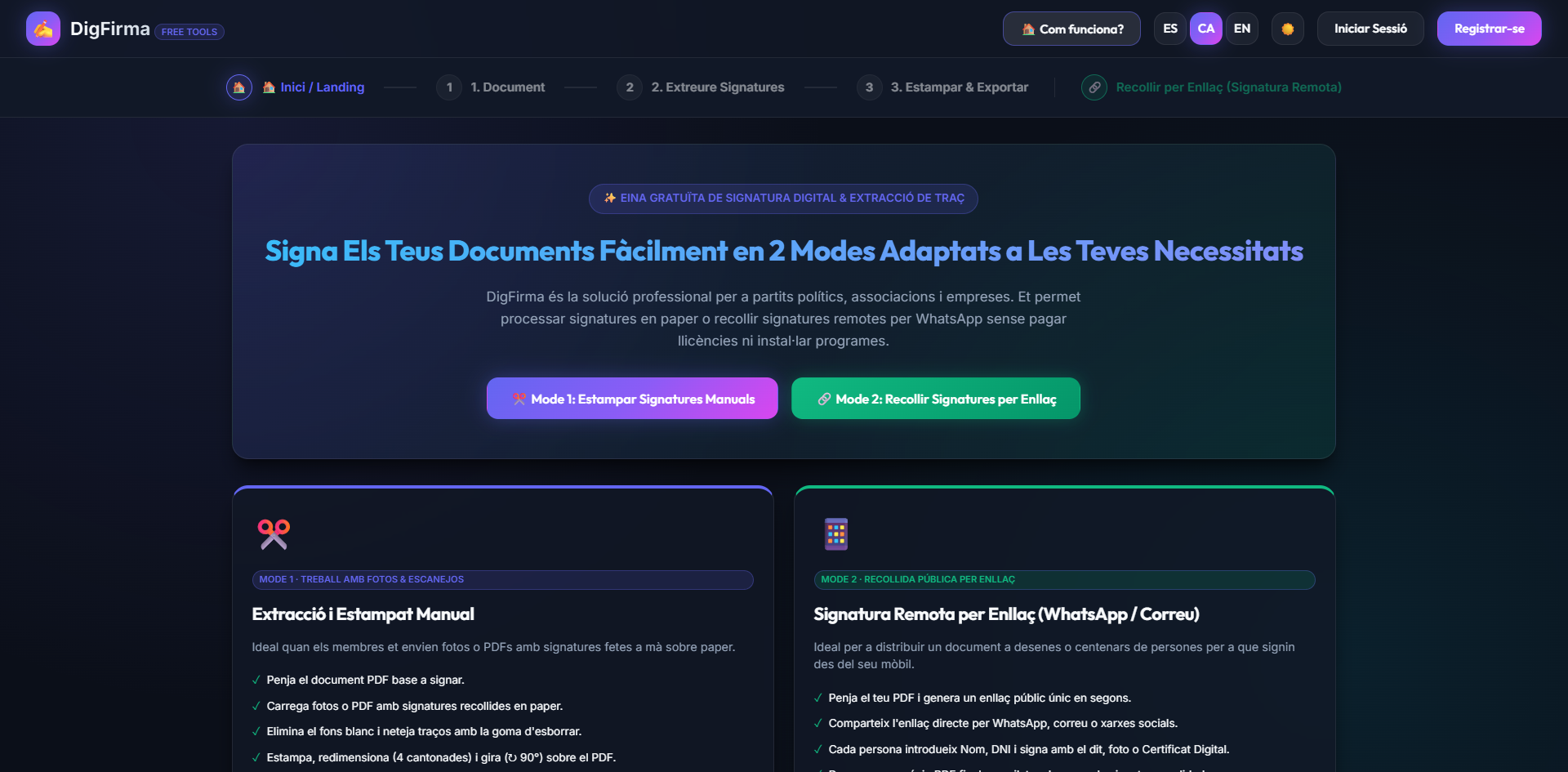Click the FREE TOOLS badge
The image size is (1568, 772).
[189, 32]
